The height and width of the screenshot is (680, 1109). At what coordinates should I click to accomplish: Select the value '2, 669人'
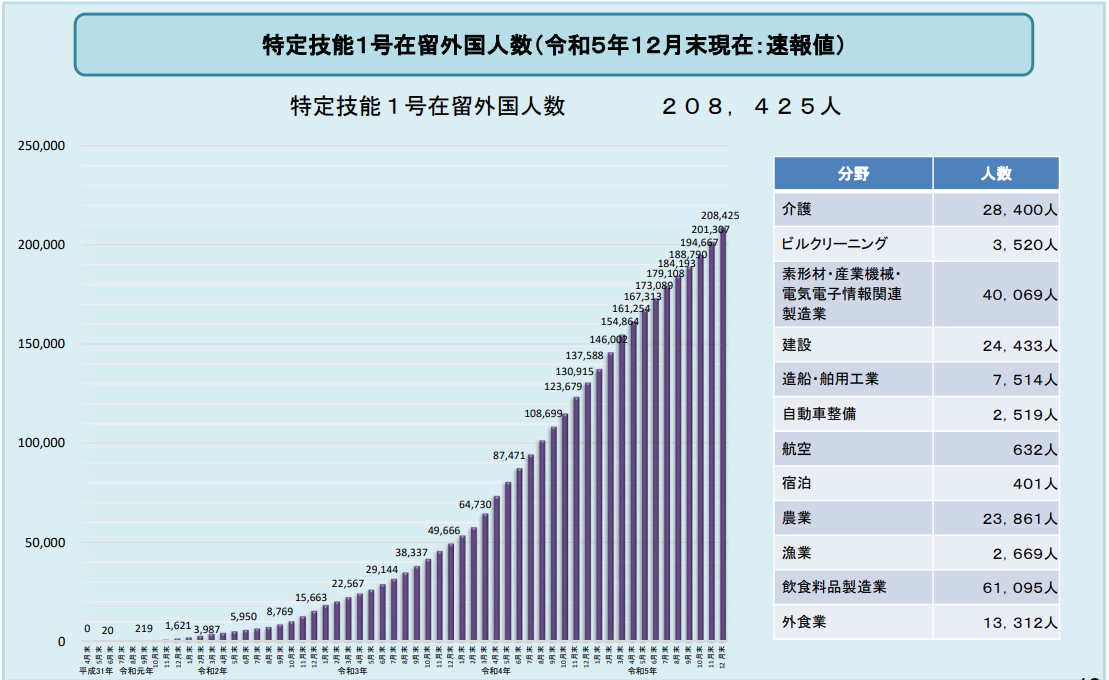[x=1024, y=554]
